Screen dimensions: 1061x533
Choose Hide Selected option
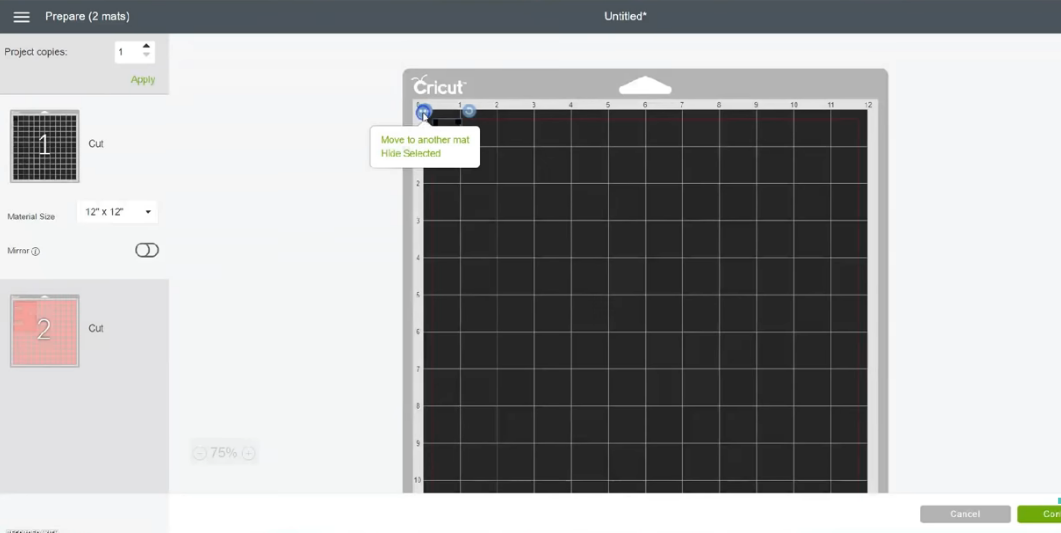[411, 154]
